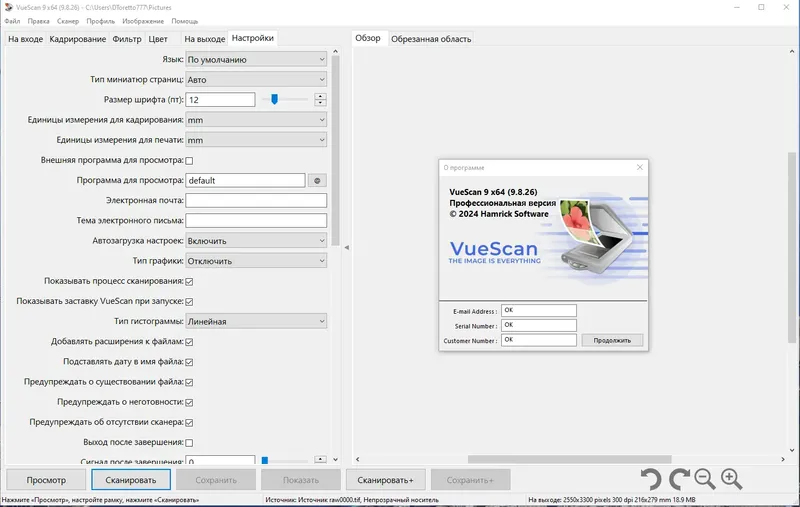Open the «Язык» dropdown
Image resolution: width=800 pixels, height=507 pixels.
point(256,59)
